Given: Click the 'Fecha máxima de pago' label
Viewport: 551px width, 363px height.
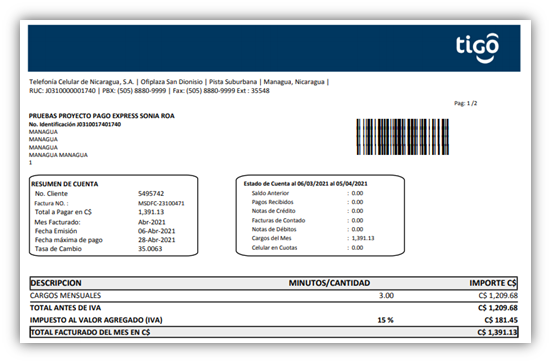Looking at the screenshot, I should [69, 240].
